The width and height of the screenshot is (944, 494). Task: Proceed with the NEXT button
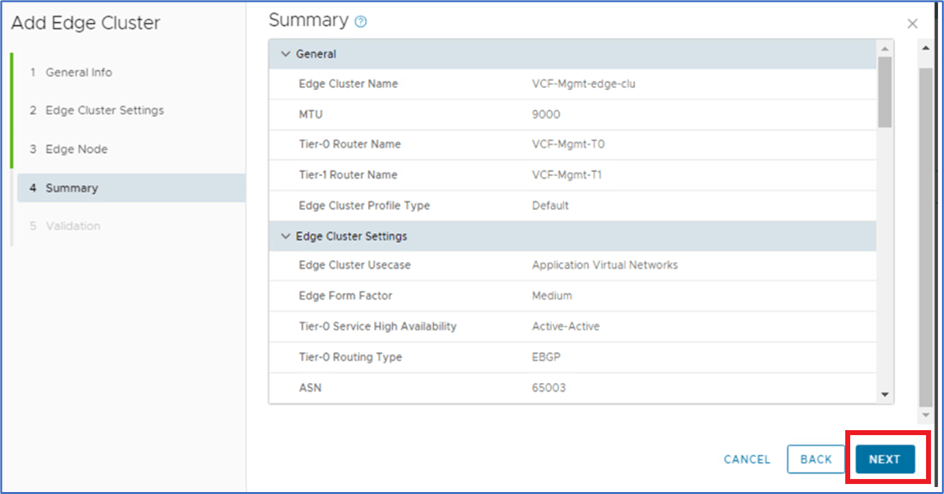884,459
